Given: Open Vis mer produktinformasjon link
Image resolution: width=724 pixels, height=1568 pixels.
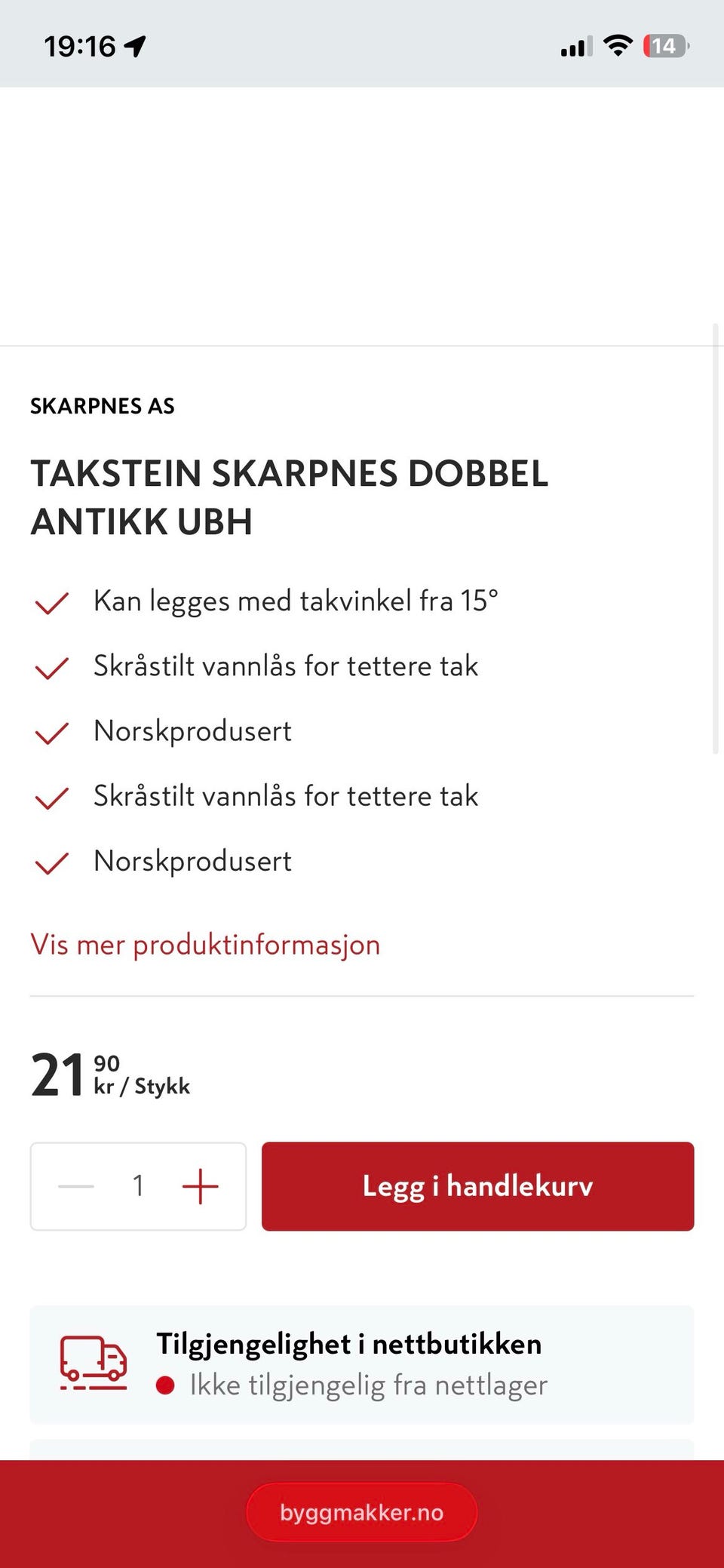Looking at the screenshot, I should click(205, 945).
